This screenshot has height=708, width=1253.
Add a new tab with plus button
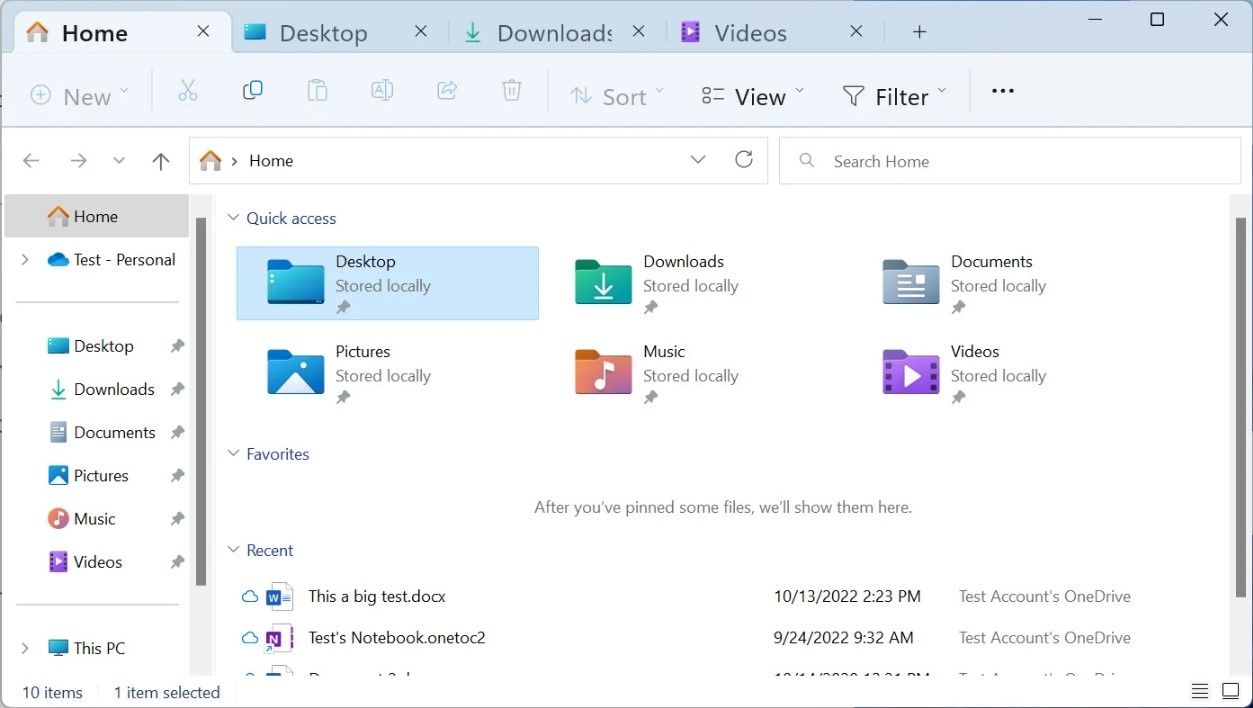click(920, 32)
